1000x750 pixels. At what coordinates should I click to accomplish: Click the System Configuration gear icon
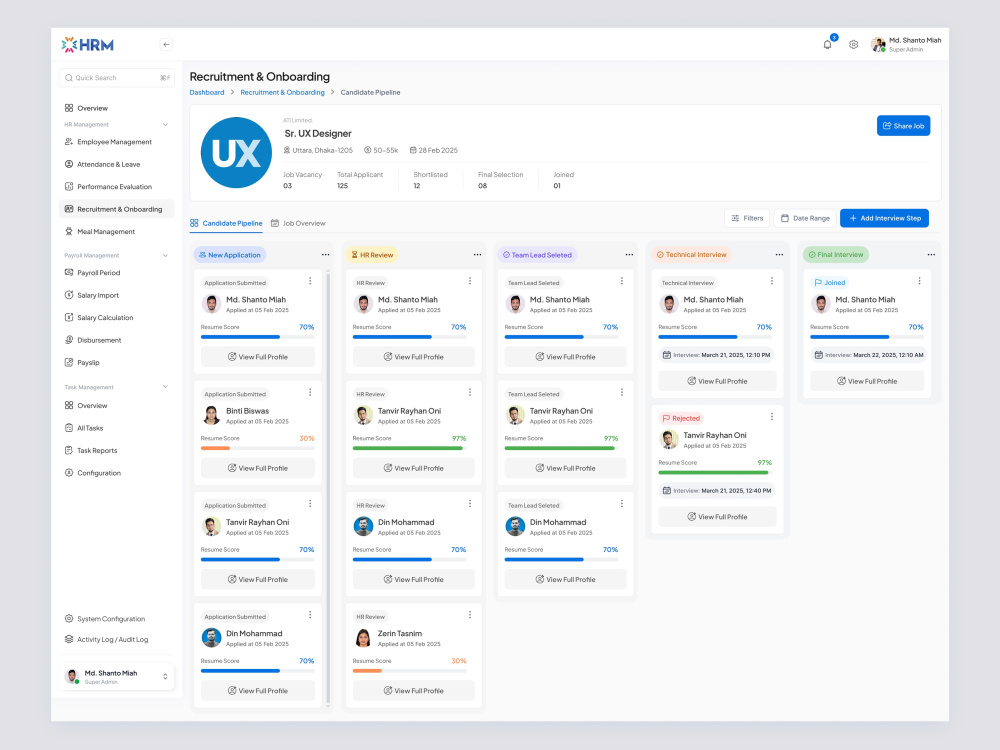coord(69,619)
